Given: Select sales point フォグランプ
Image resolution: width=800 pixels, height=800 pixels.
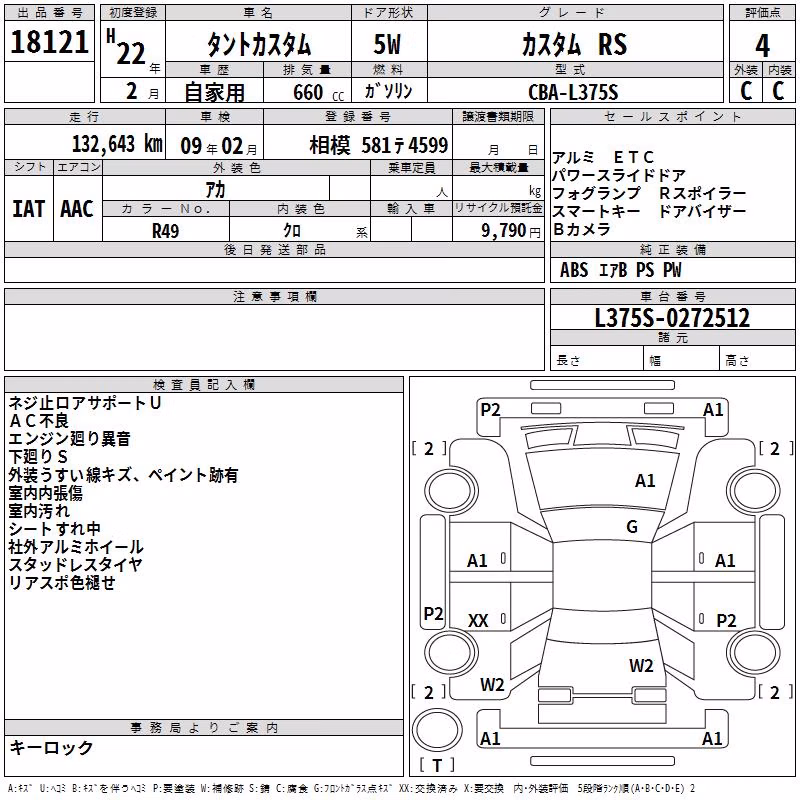Looking at the screenshot, I should click(596, 193).
